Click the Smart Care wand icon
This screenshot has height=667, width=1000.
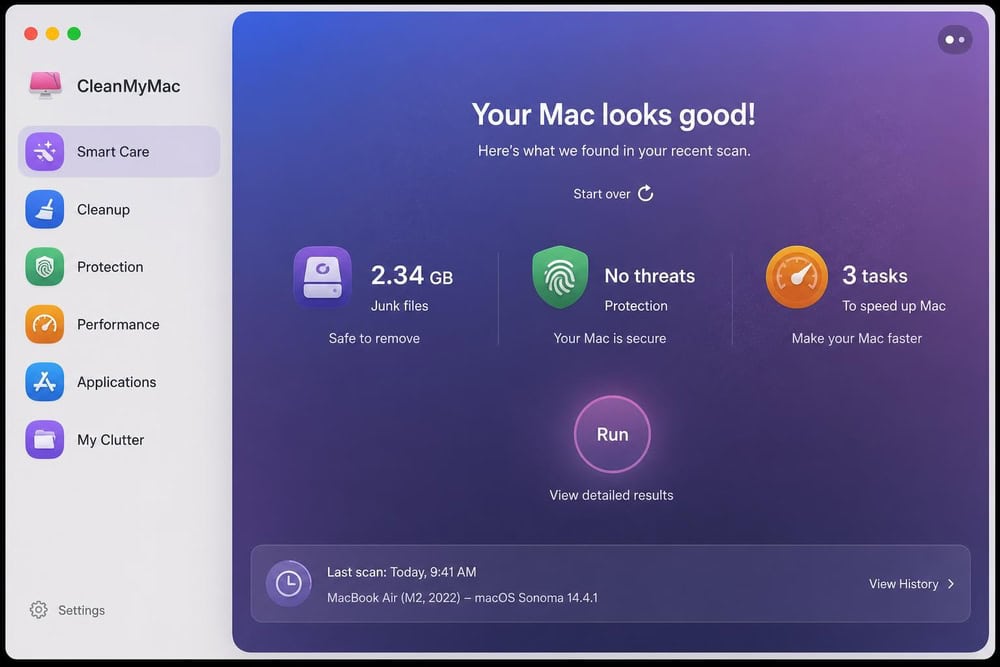tap(45, 152)
